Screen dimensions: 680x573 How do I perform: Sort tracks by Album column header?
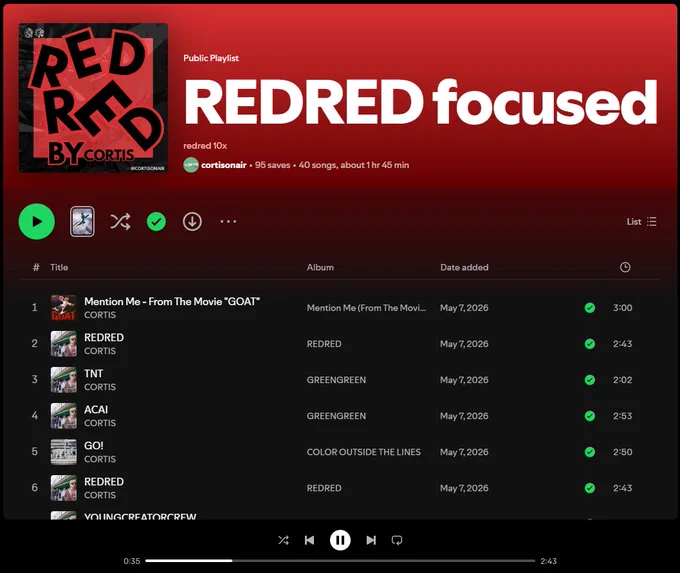(x=320, y=267)
